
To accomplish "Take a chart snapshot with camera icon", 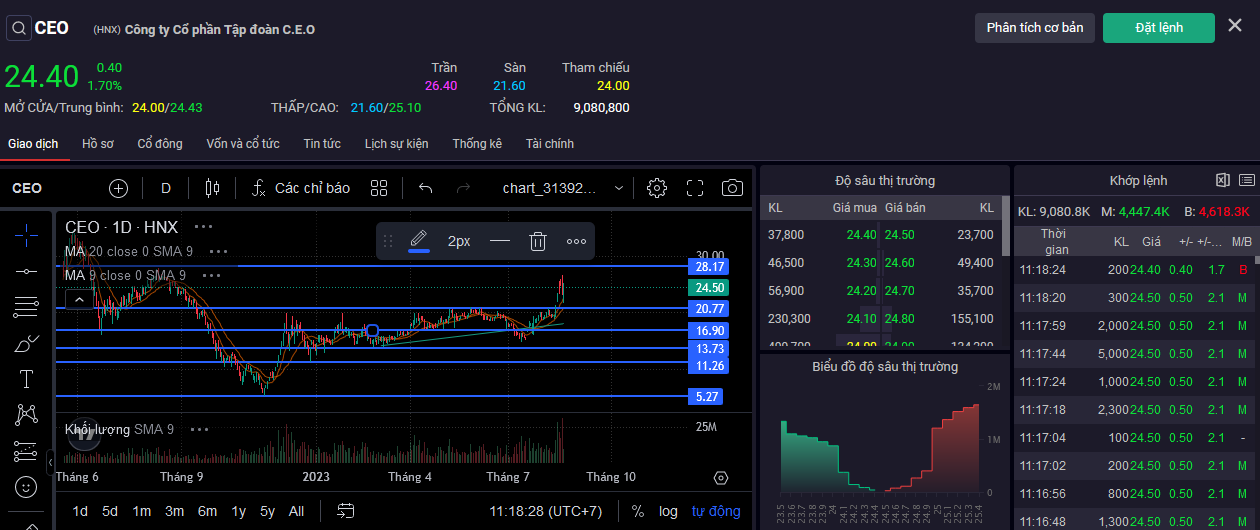I will (x=733, y=188).
